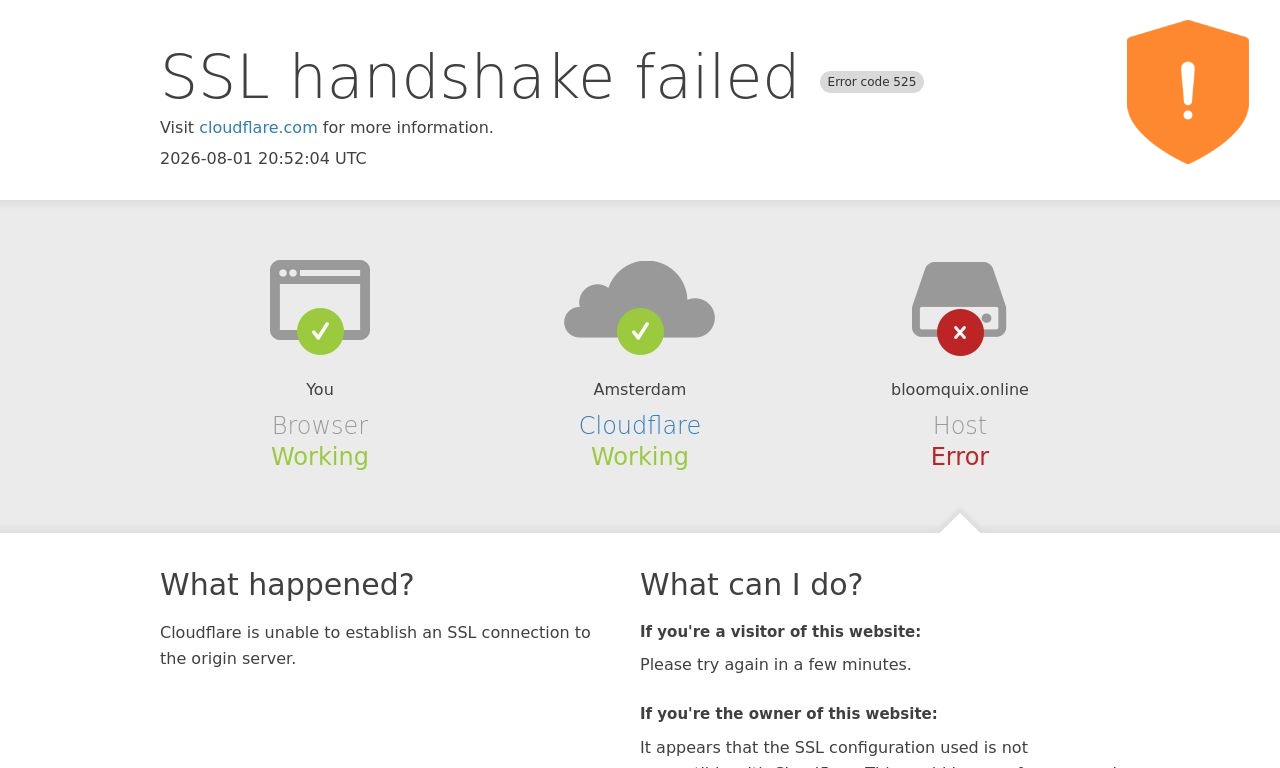Click the What happened? heading
This screenshot has width=1280, height=768.
tap(287, 584)
